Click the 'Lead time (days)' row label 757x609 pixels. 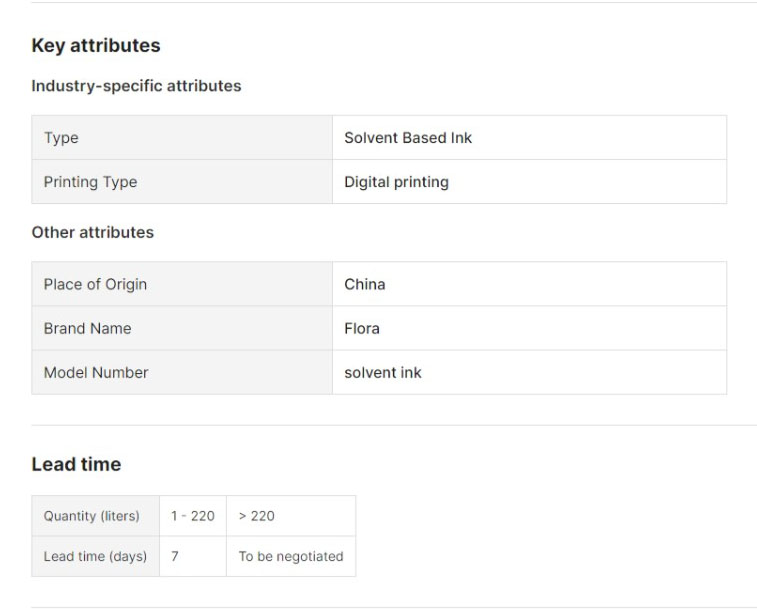point(95,556)
